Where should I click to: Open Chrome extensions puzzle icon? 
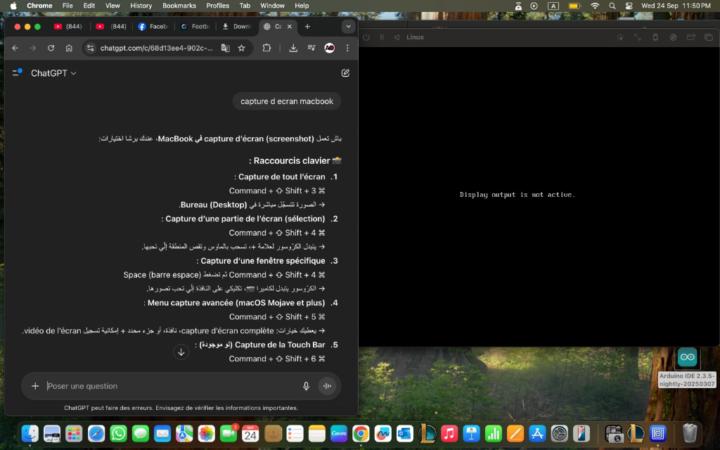coord(267,48)
